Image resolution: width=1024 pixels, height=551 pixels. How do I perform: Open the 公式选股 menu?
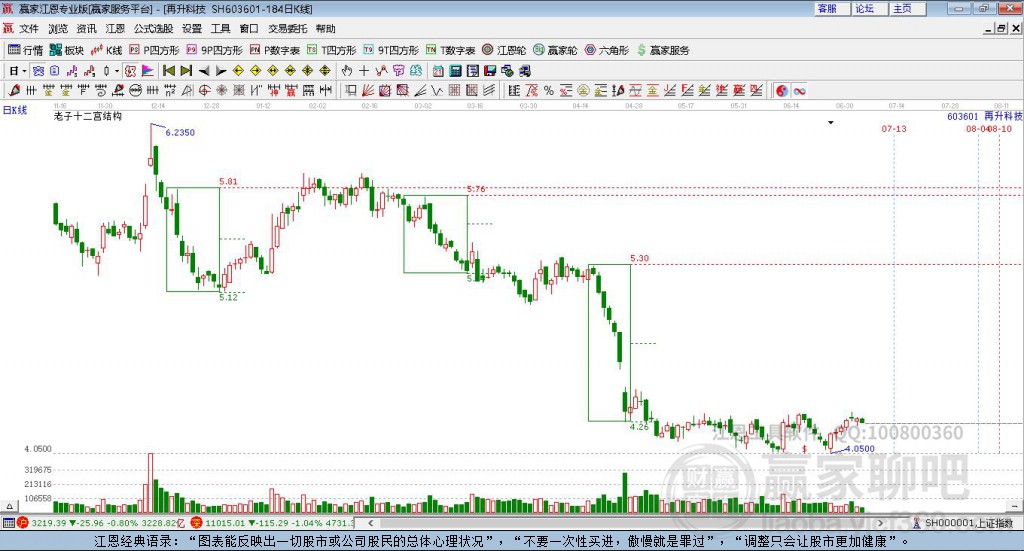pos(153,29)
